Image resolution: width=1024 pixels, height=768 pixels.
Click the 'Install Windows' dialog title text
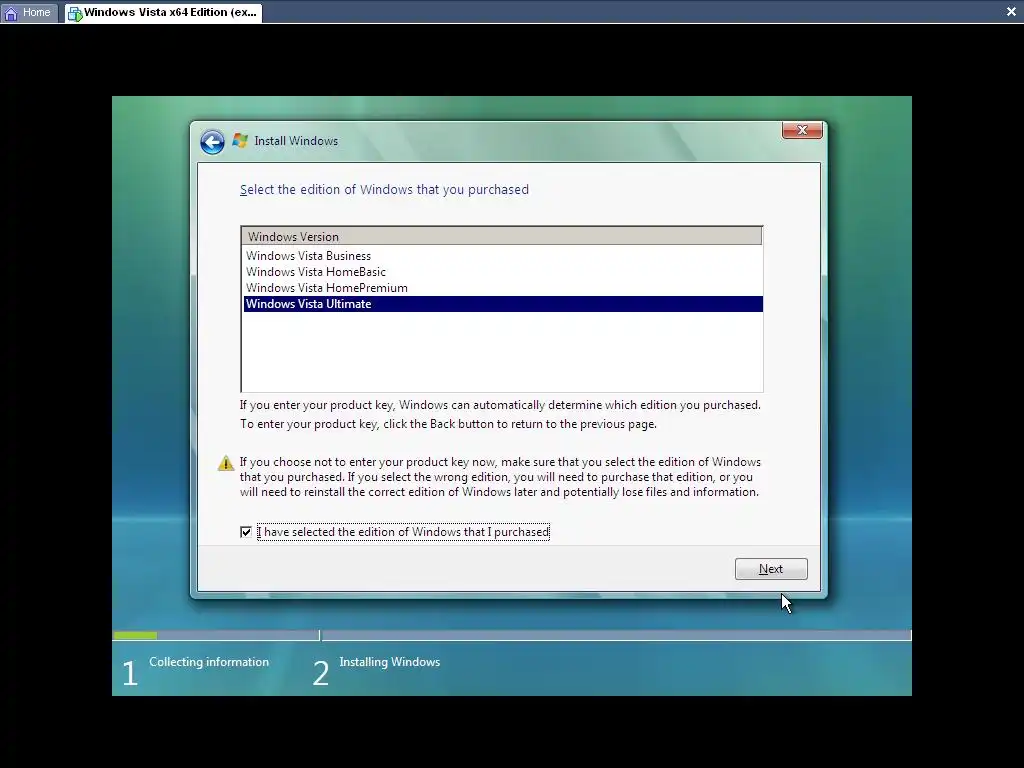(296, 141)
